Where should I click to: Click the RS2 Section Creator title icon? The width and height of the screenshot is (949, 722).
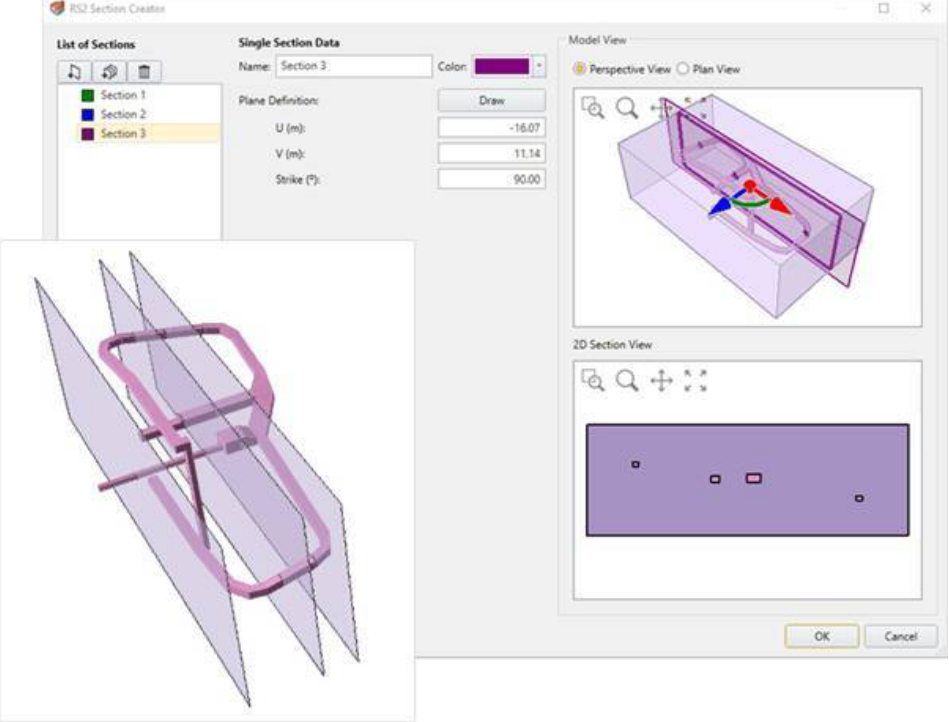coord(57,8)
